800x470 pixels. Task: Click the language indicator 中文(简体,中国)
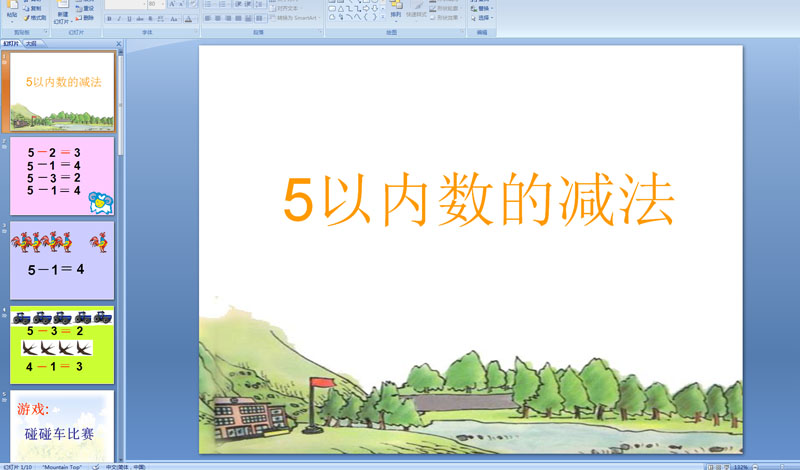(x=126, y=467)
